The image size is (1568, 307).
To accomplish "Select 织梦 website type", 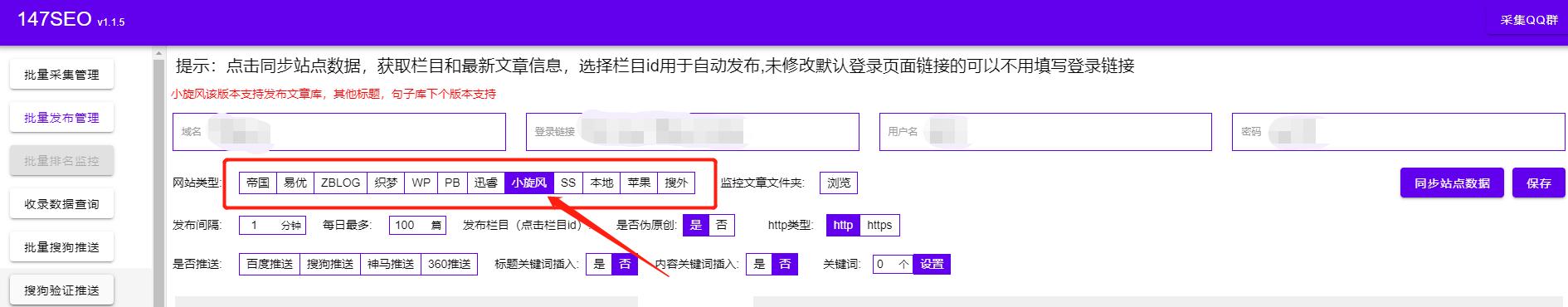I will 386,183.
